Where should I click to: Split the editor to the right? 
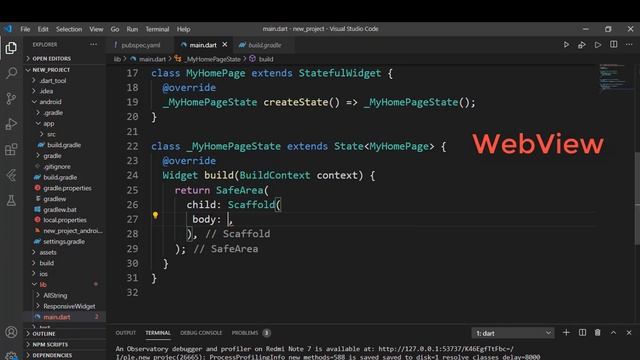pos(613,44)
